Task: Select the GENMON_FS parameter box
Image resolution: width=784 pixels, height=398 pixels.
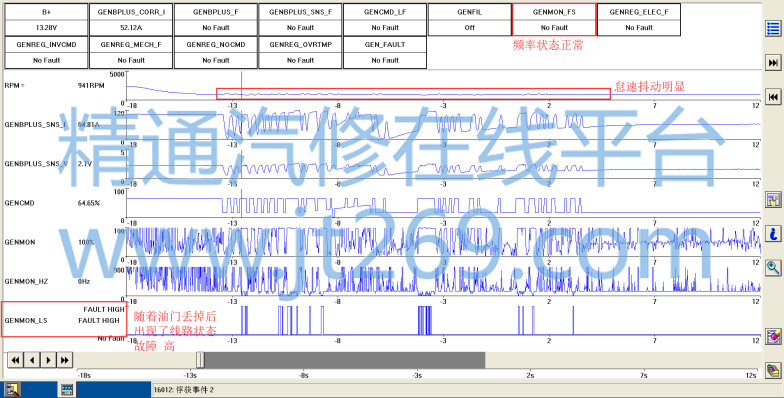Action: 554,20
